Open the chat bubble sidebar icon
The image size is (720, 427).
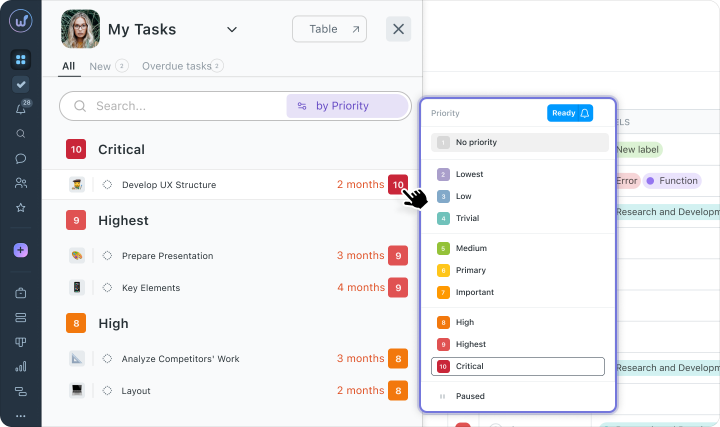pos(21,158)
